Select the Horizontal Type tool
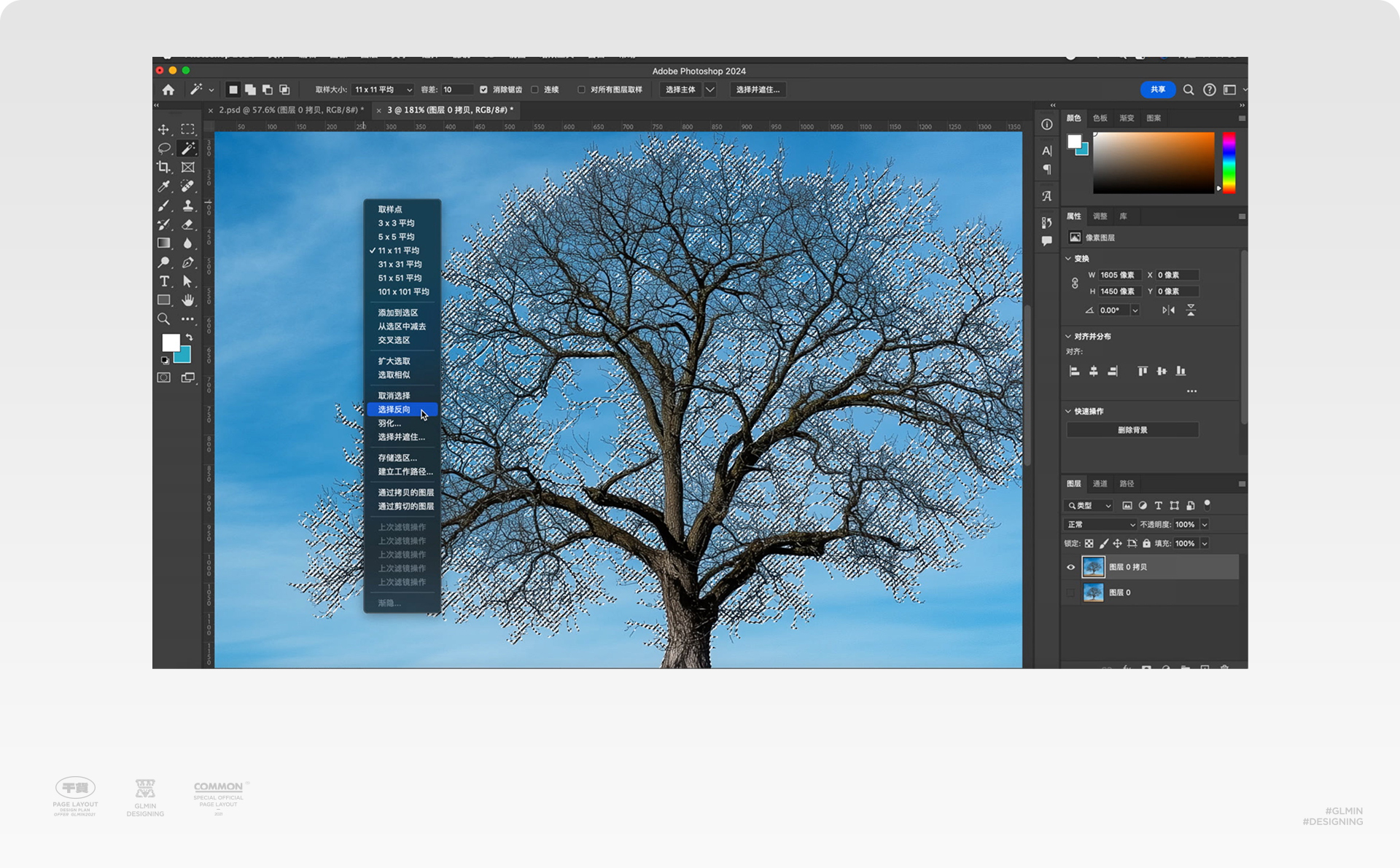Screen dimensions: 1400x868 tap(163, 281)
